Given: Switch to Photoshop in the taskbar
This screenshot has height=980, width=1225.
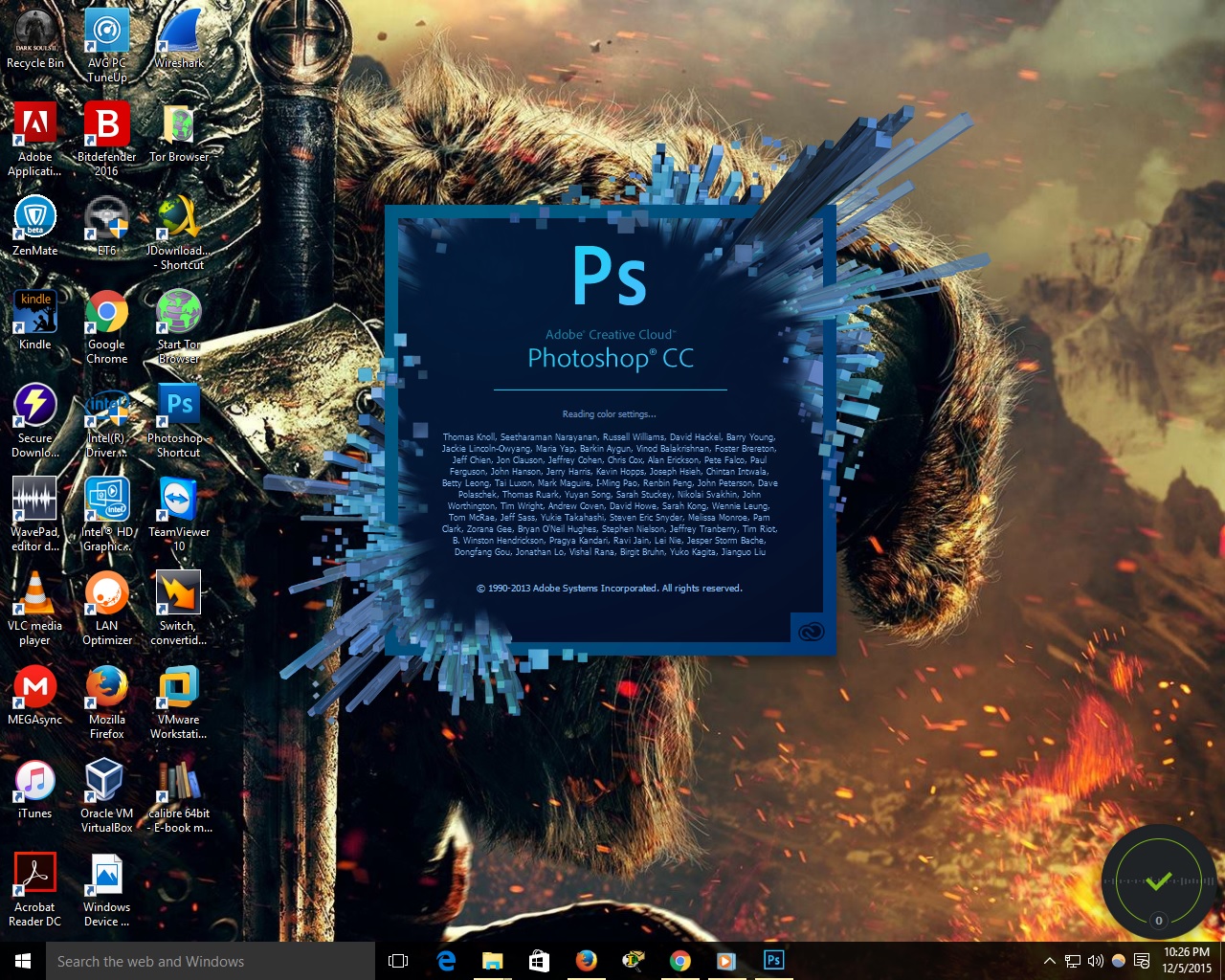Looking at the screenshot, I should pyautogui.click(x=774, y=961).
